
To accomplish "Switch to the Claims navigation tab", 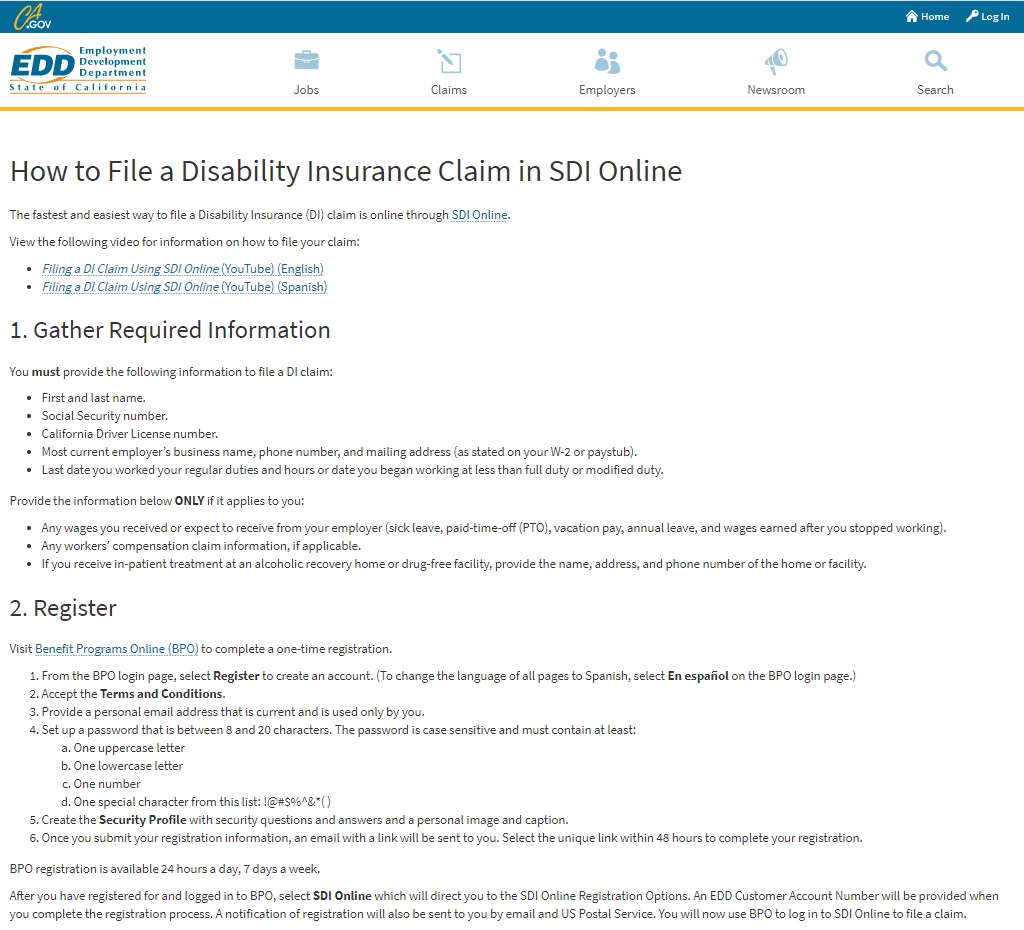I will point(448,89).
